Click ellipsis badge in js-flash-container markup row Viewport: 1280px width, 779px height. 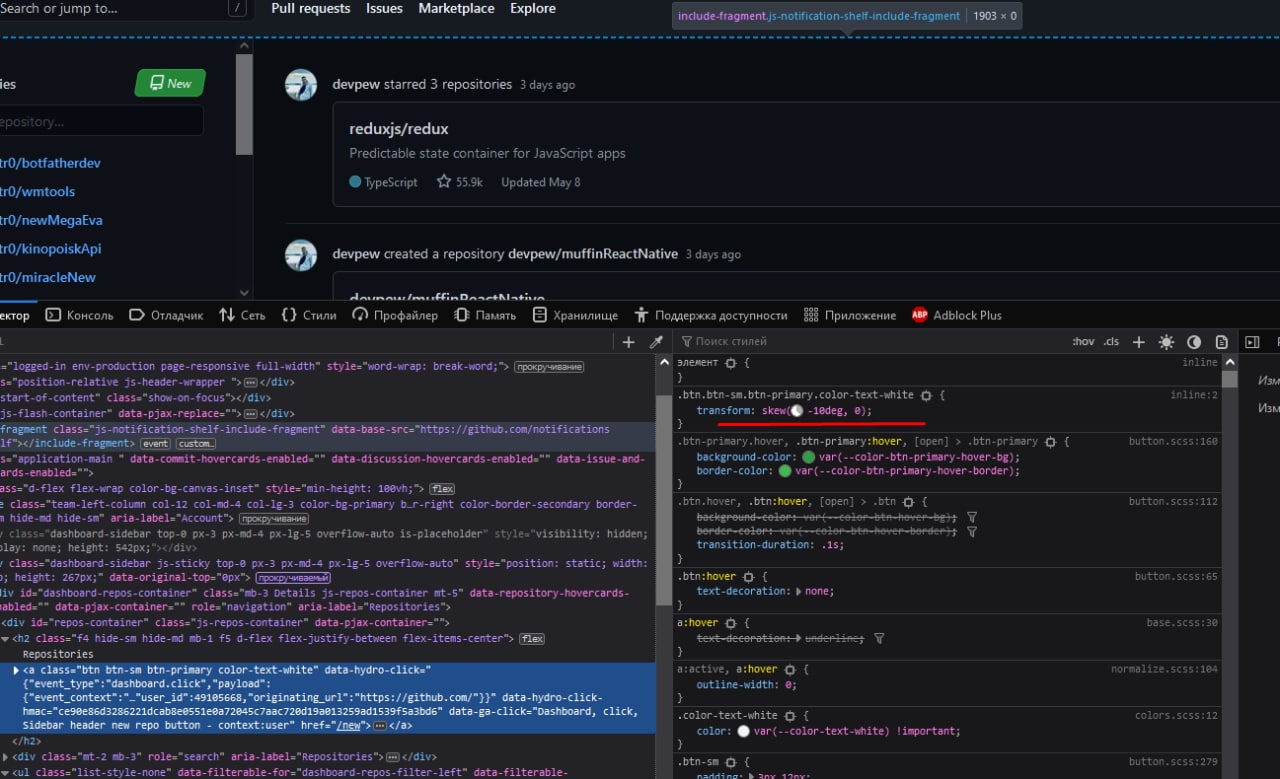point(250,413)
